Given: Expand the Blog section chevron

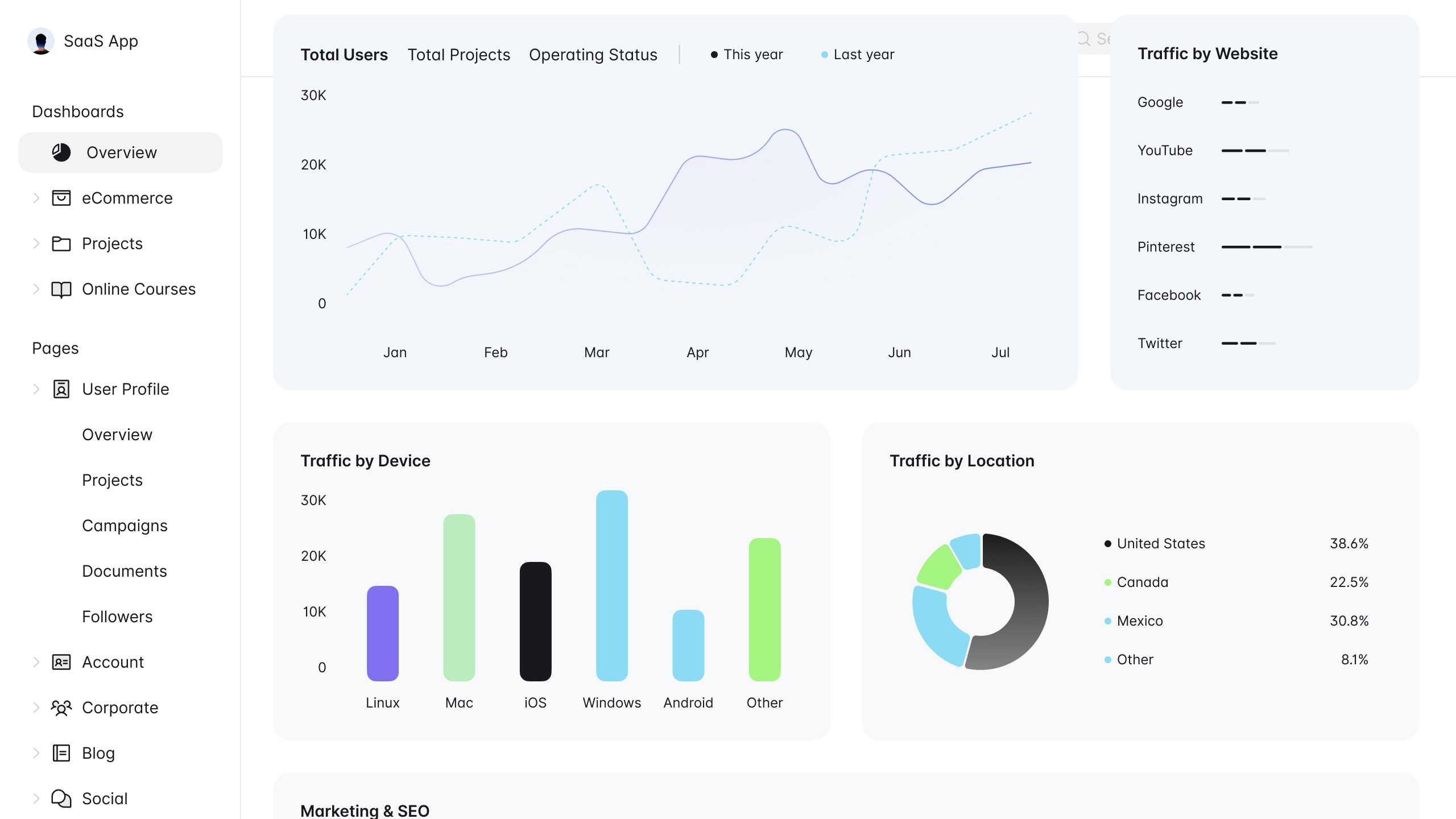Looking at the screenshot, I should pos(36,753).
